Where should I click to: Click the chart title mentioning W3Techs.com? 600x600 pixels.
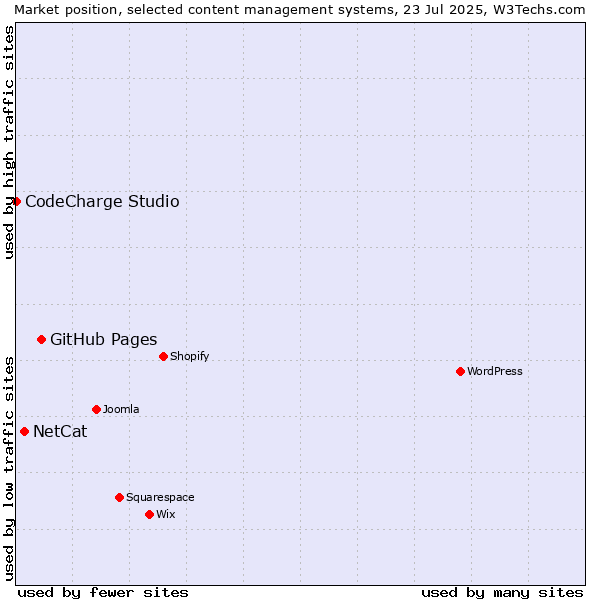[300, 10]
